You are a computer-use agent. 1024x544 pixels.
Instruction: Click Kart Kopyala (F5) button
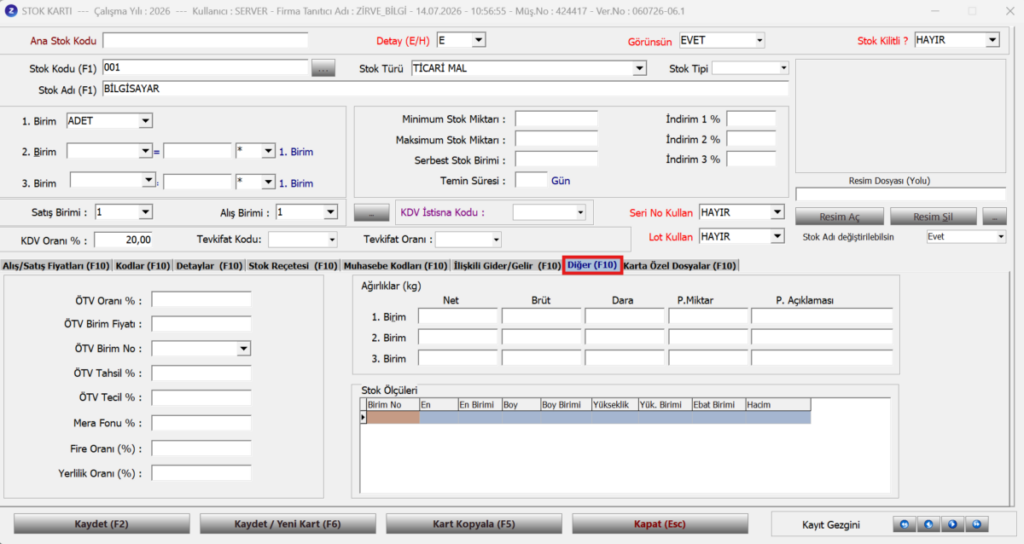click(x=474, y=524)
